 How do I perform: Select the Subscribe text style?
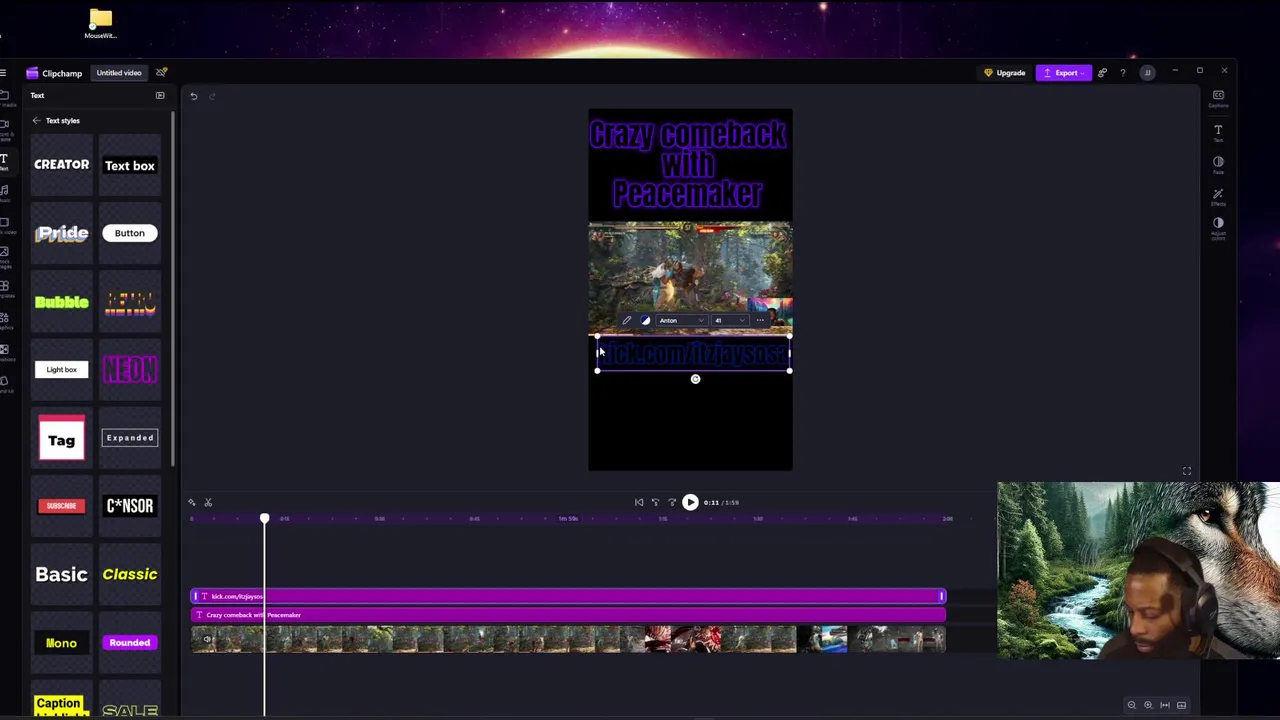tap(62, 506)
